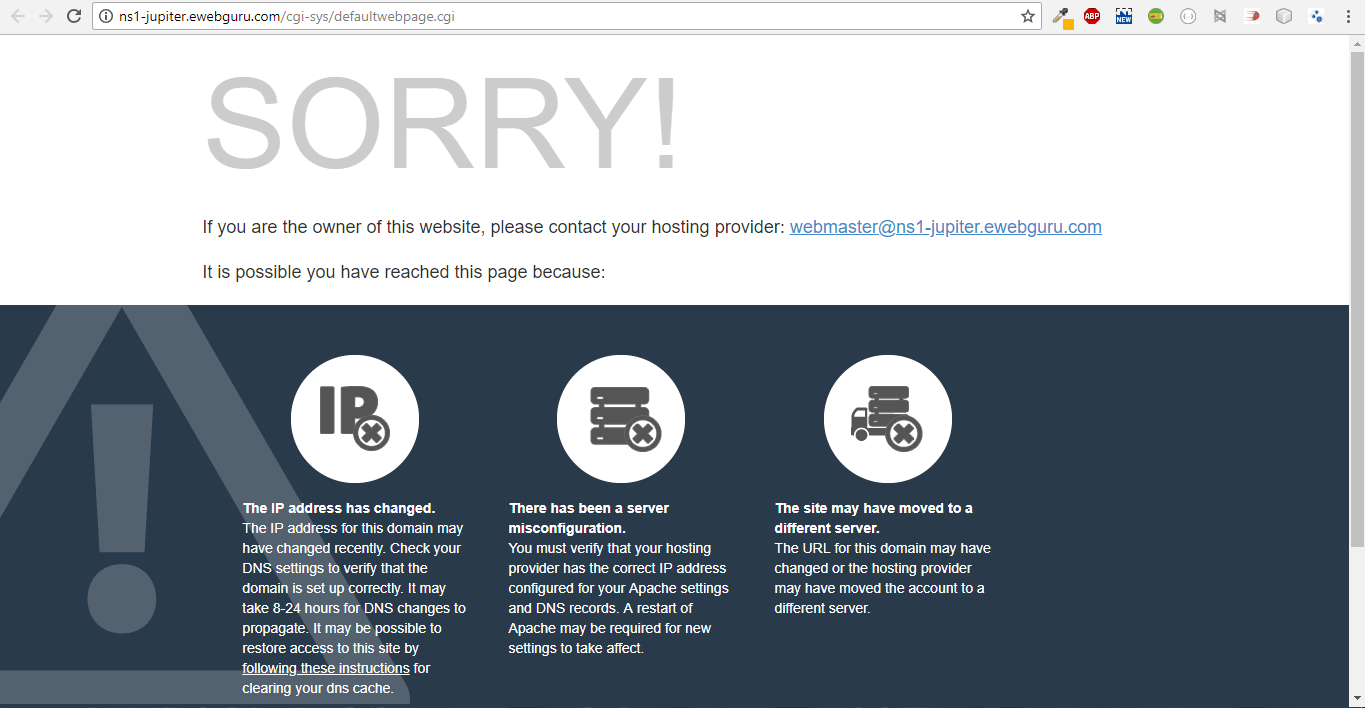The width and height of the screenshot is (1365, 708).
Task: Click the Backbone debugger extension icon
Action: coord(1220,16)
